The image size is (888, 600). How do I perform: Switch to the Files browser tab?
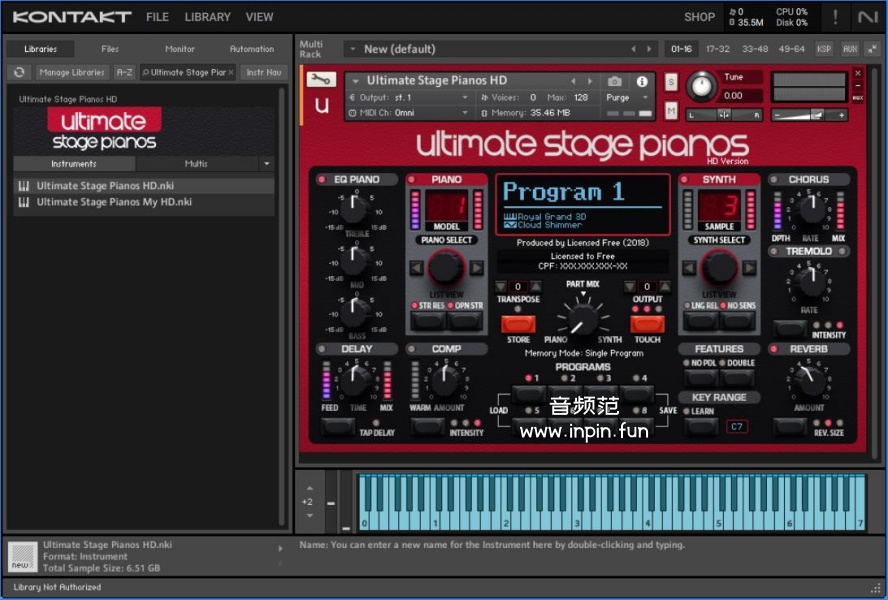110,48
